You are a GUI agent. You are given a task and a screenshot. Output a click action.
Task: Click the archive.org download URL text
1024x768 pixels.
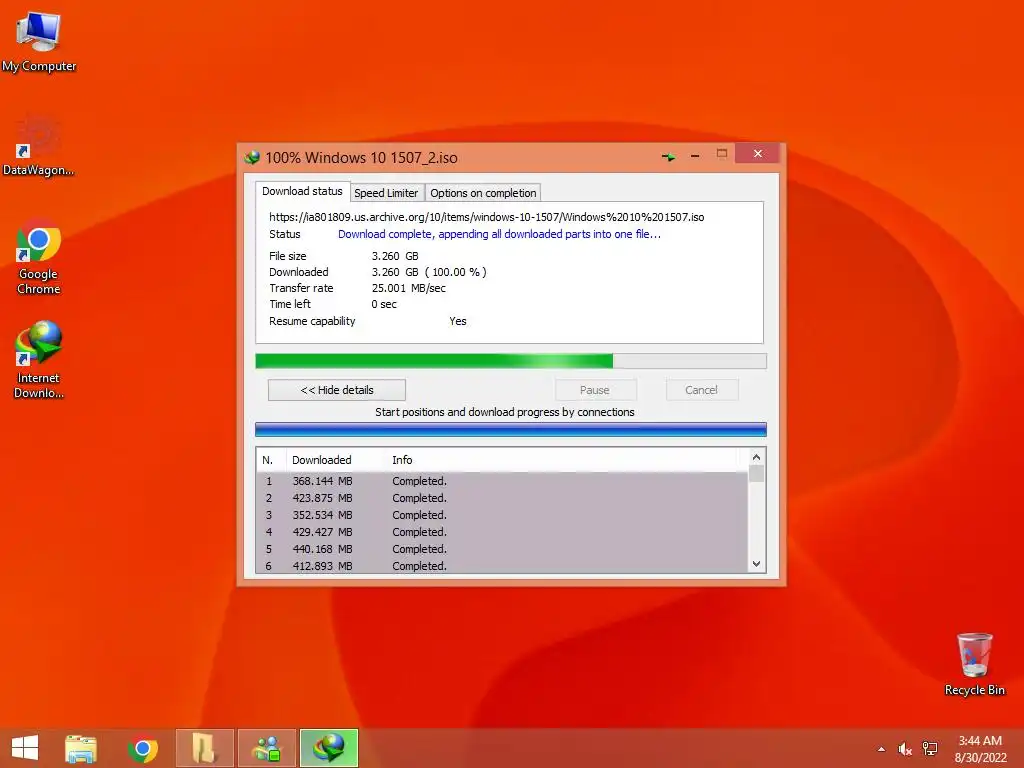click(x=487, y=217)
